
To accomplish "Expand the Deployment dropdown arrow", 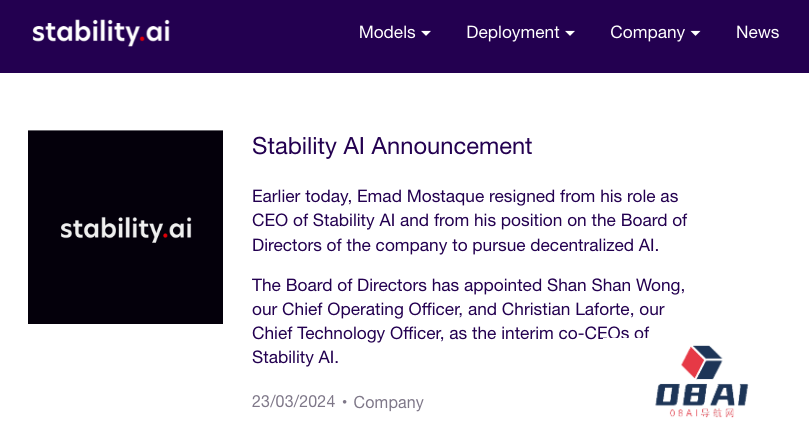I will pos(570,33).
